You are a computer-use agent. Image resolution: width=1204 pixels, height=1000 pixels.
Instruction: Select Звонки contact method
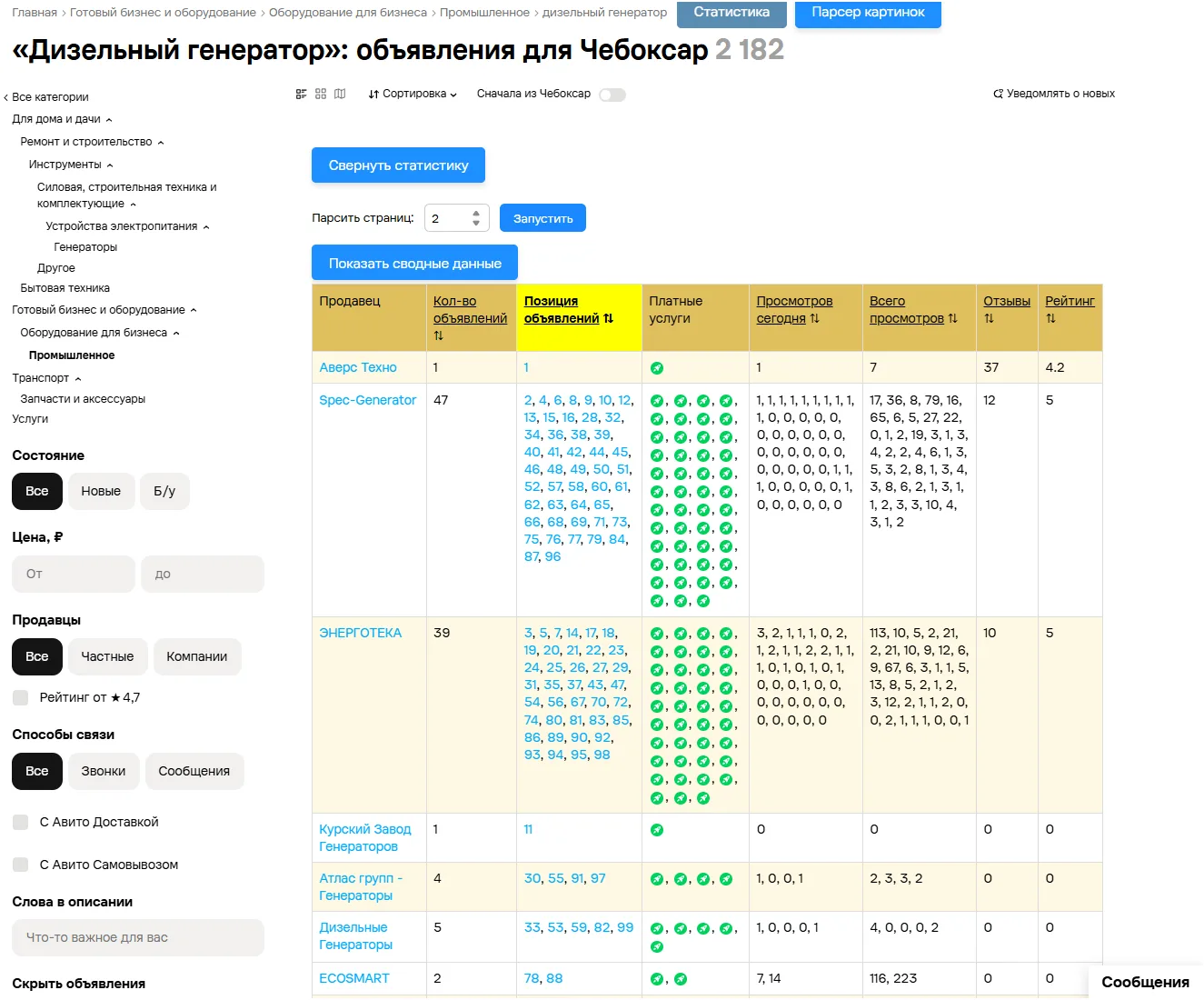pyautogui.click(x=104, y=771)
